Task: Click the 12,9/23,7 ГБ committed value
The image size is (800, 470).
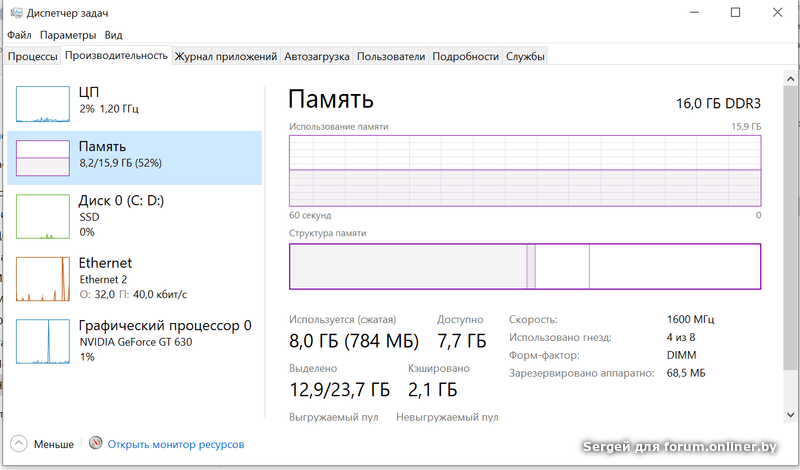Action: [339, 390]
